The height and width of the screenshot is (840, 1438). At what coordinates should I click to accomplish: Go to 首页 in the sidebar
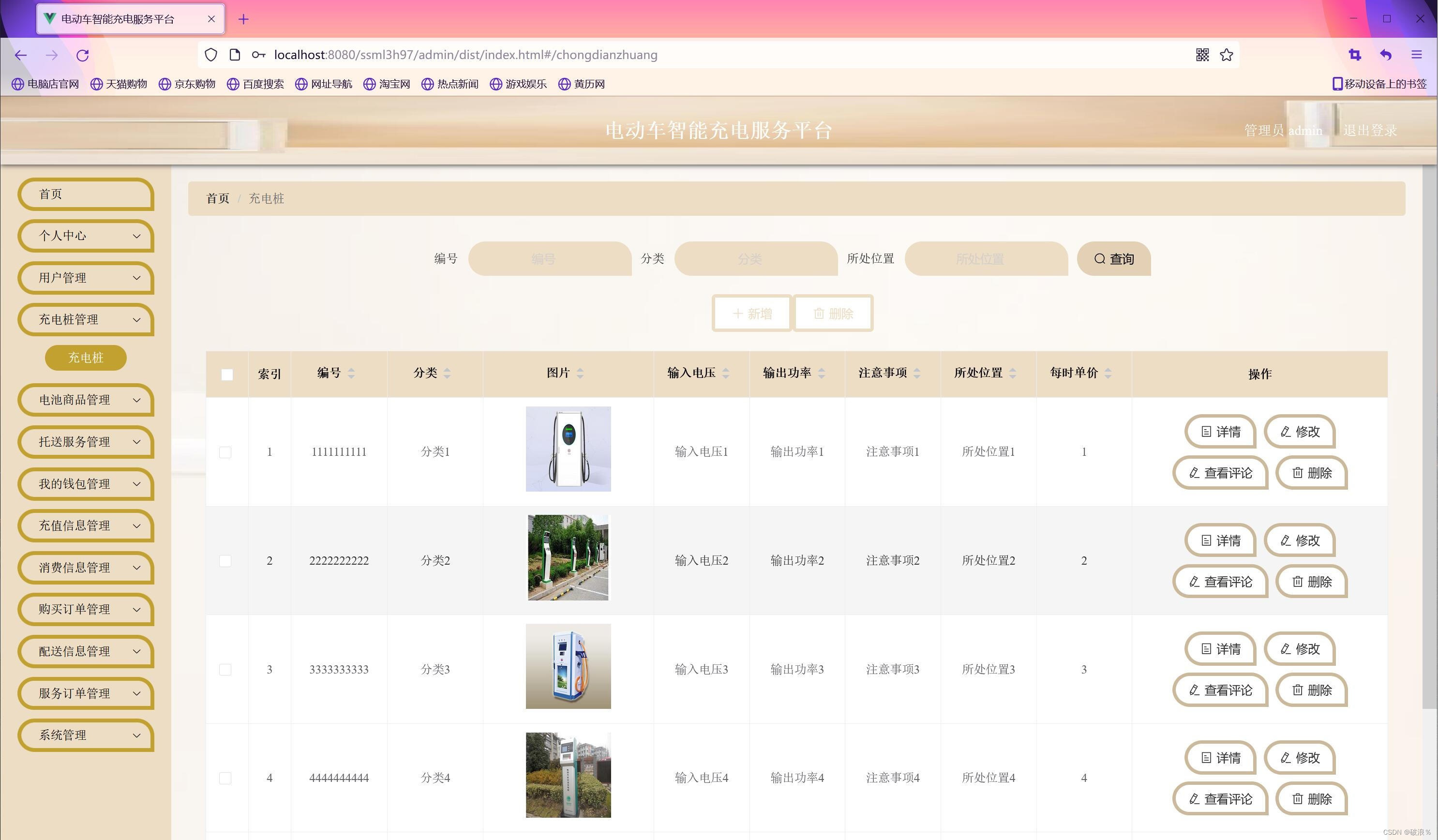pyautogui.click(x=86, y=194)
